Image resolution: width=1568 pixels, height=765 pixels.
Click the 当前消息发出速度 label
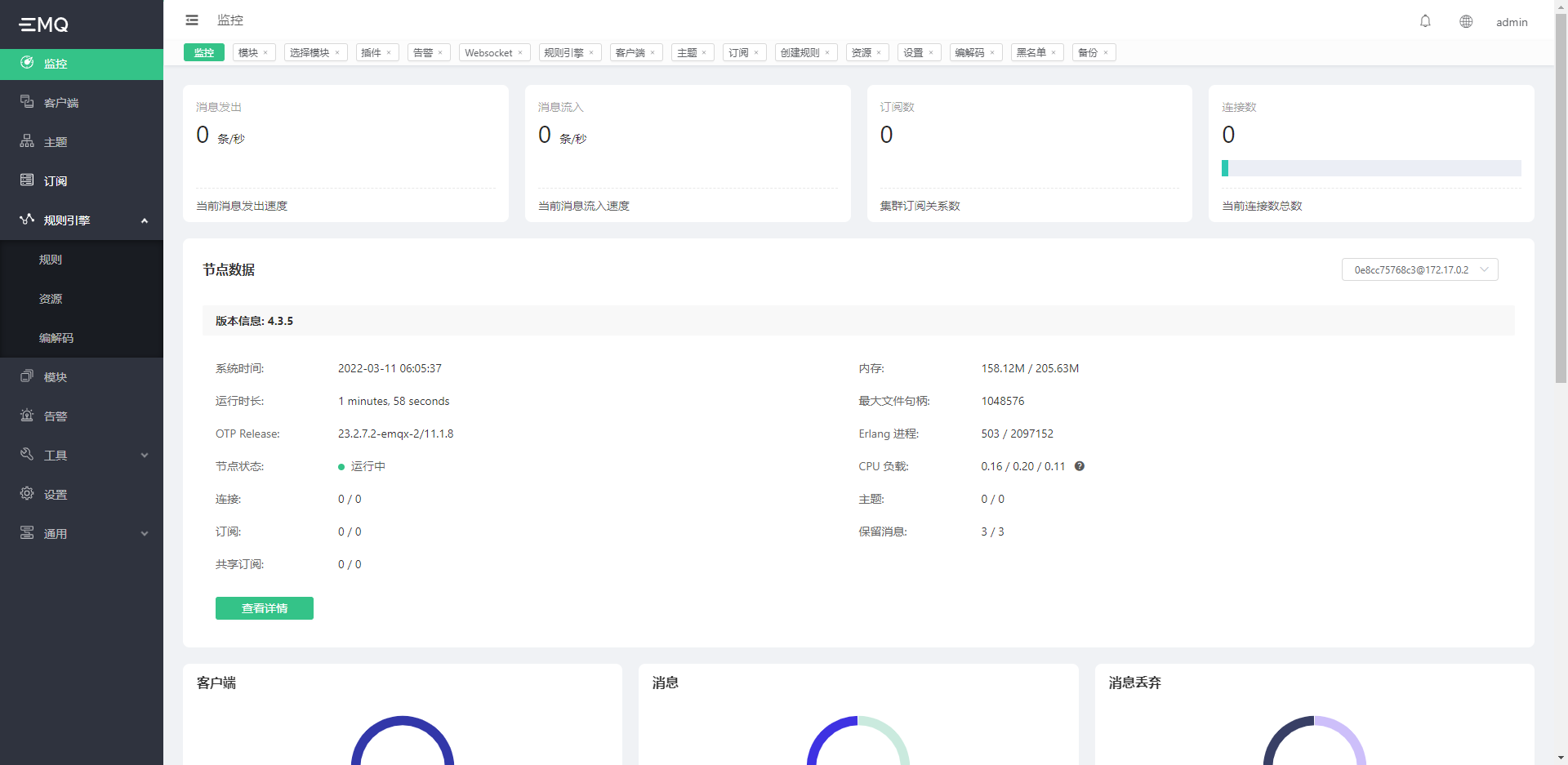[x=242, y=206]
